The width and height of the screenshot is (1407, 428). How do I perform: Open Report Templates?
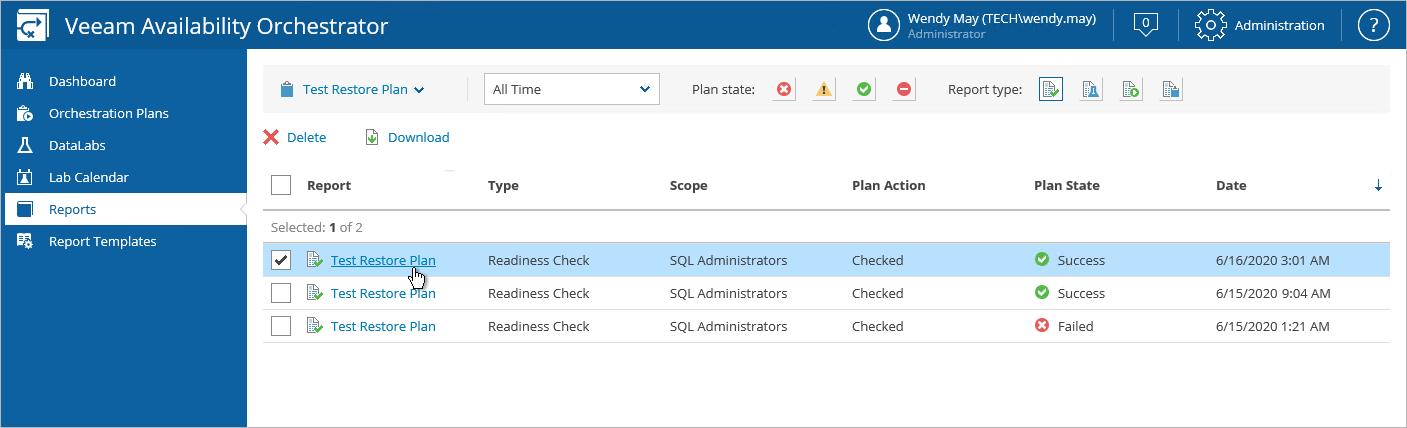[x=103, y=241]
